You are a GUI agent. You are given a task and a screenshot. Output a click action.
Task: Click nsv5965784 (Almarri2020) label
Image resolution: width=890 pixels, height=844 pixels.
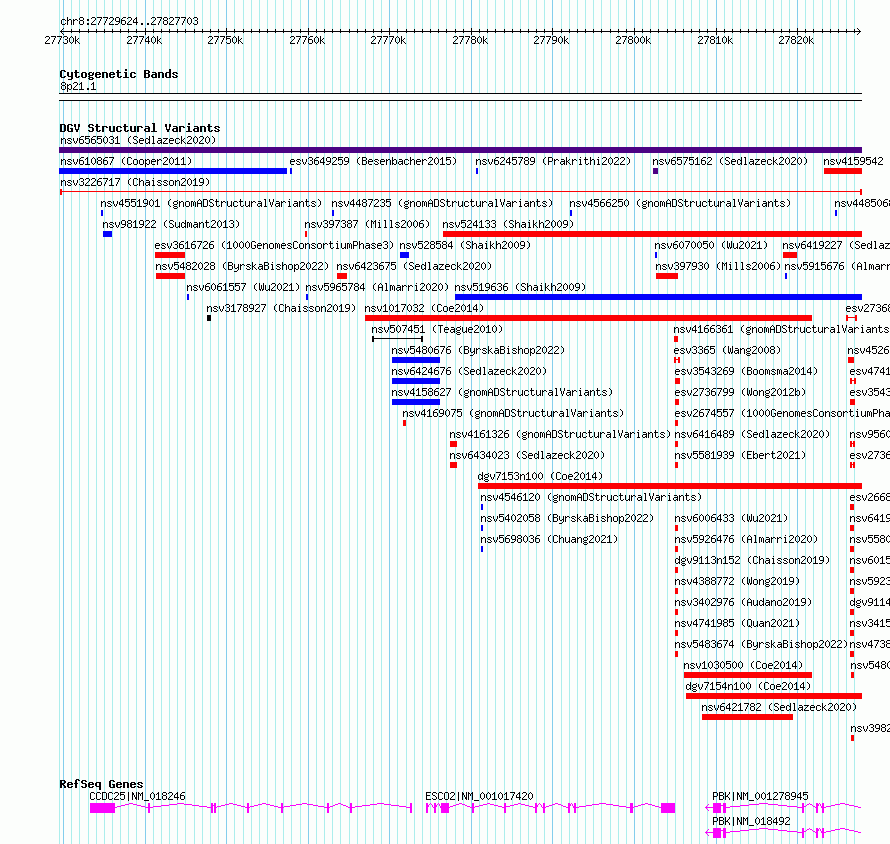pos(377,287)
